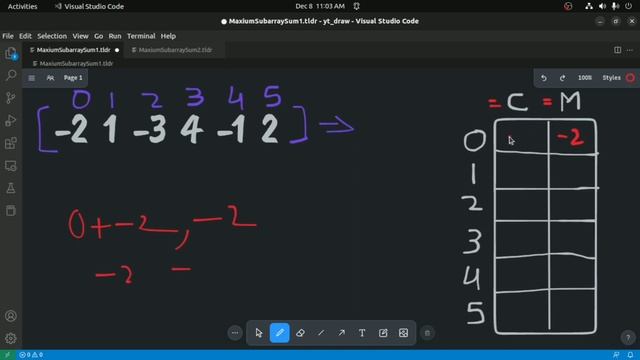Open the remote window status indicator

pyautogui.click(x=7, y=355)
